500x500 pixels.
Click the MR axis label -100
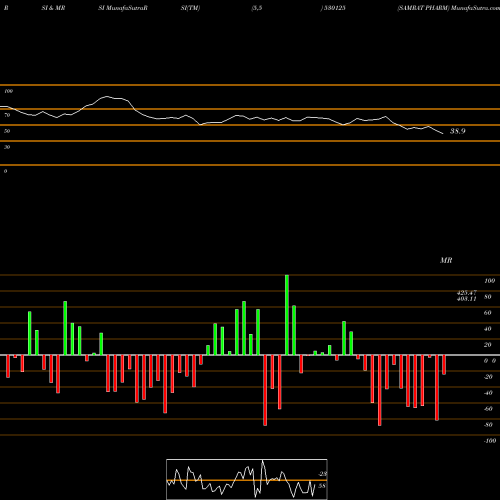[490, 441]
